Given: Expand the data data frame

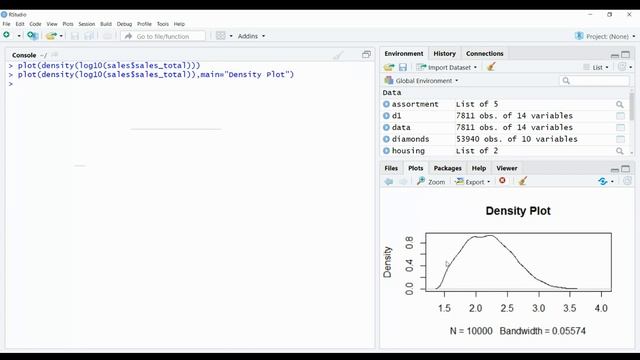Looking at the screenshot, I should pos(386,127).
